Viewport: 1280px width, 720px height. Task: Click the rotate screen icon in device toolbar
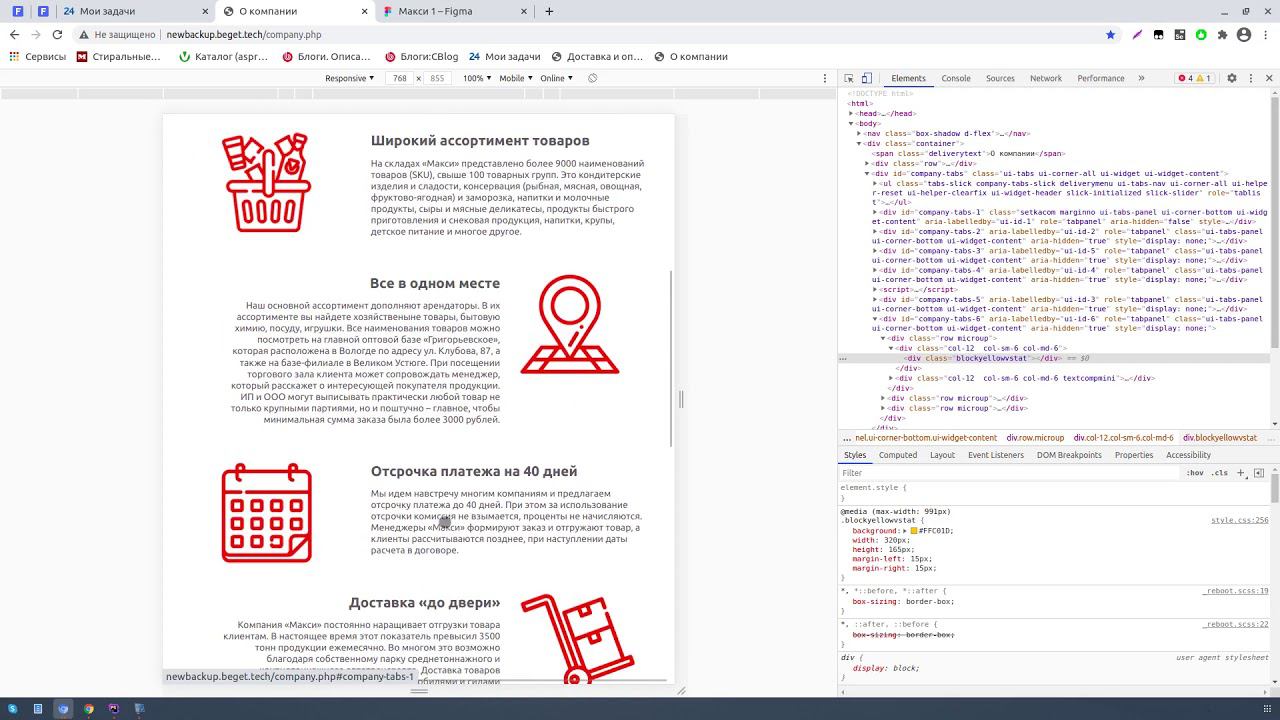[592, 78]
